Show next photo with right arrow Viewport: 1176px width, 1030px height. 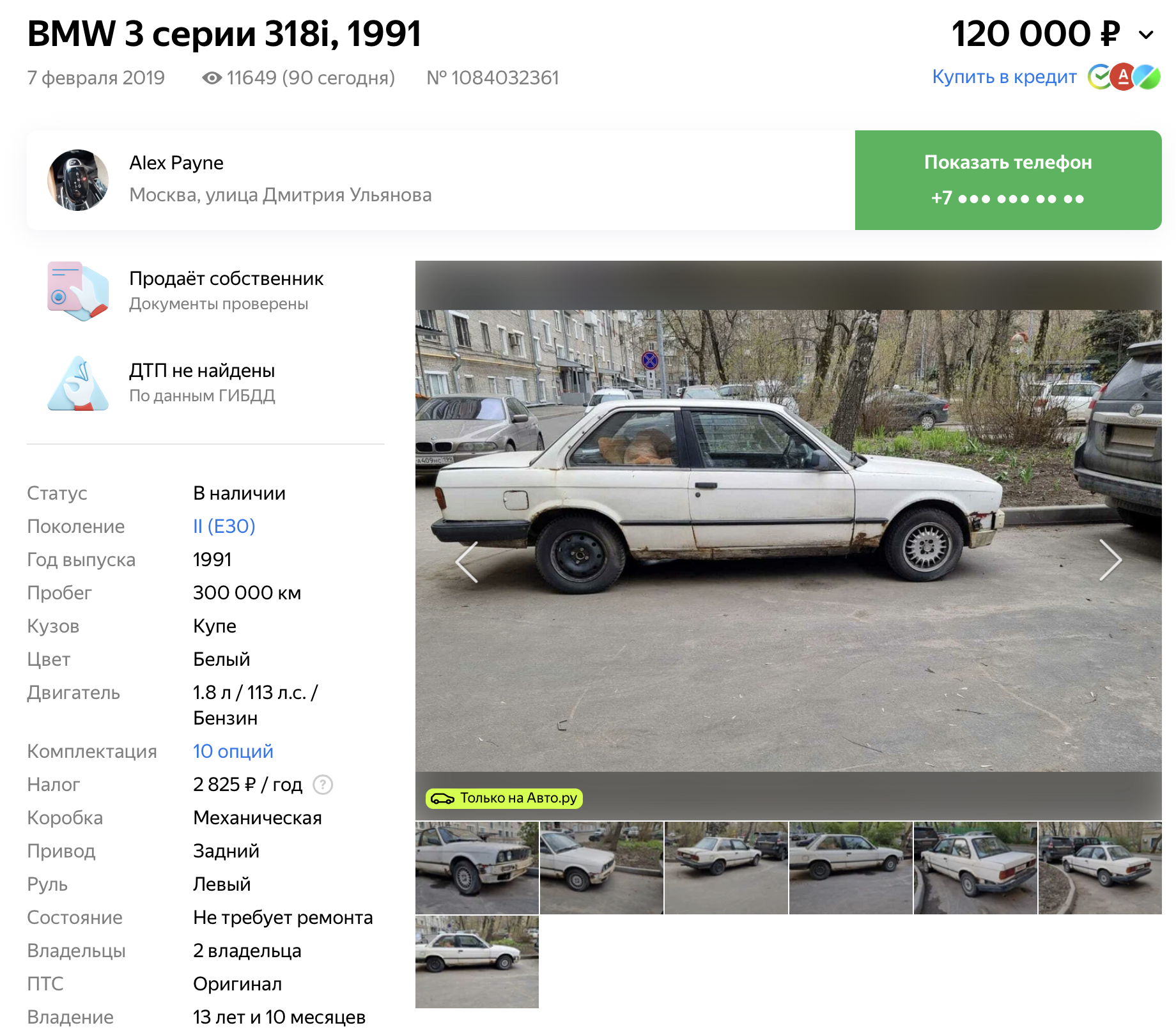pyautogui.click(x=1110, y=560)
